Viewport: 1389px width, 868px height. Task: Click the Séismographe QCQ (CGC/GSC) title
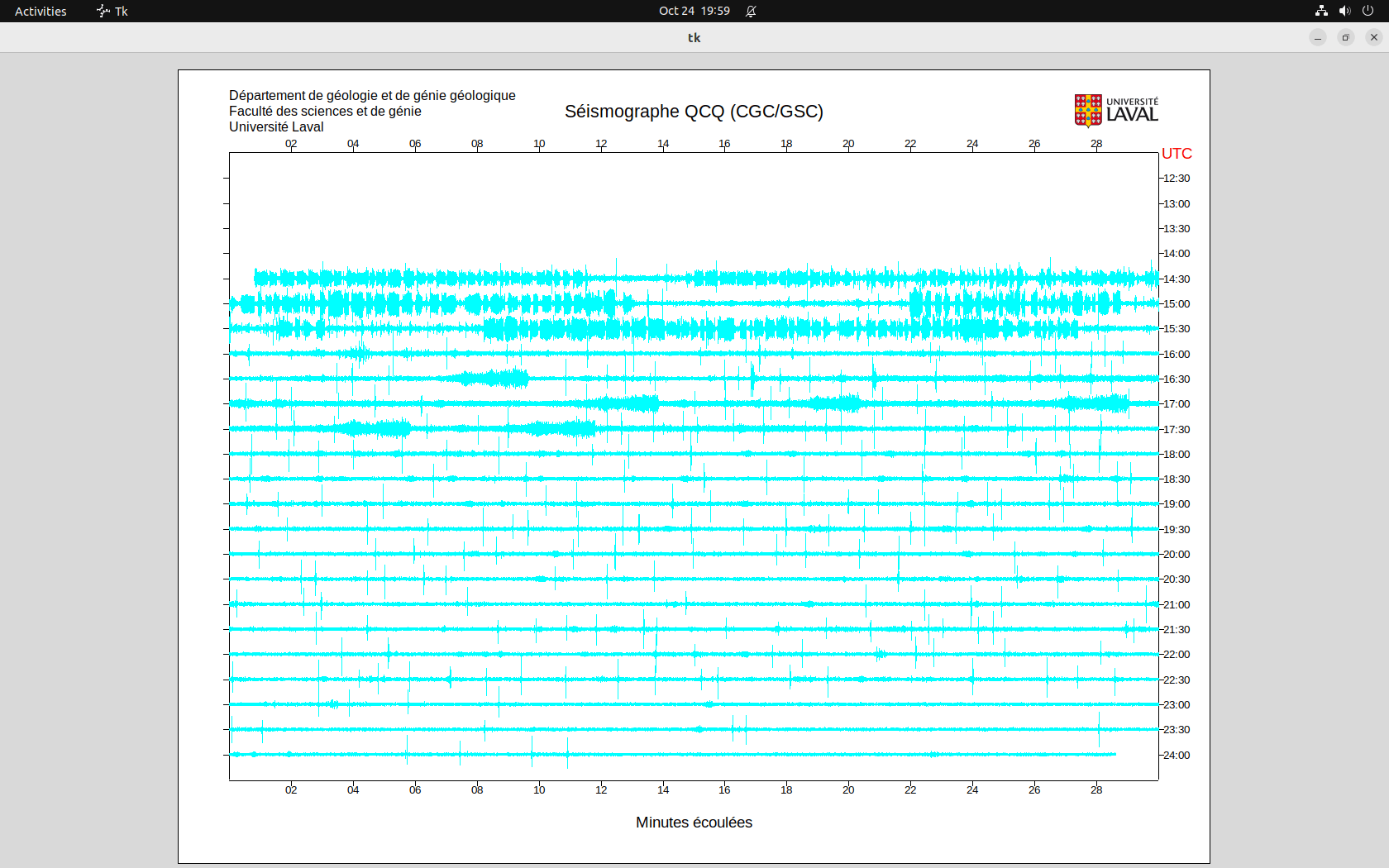(x=694, y=112)
